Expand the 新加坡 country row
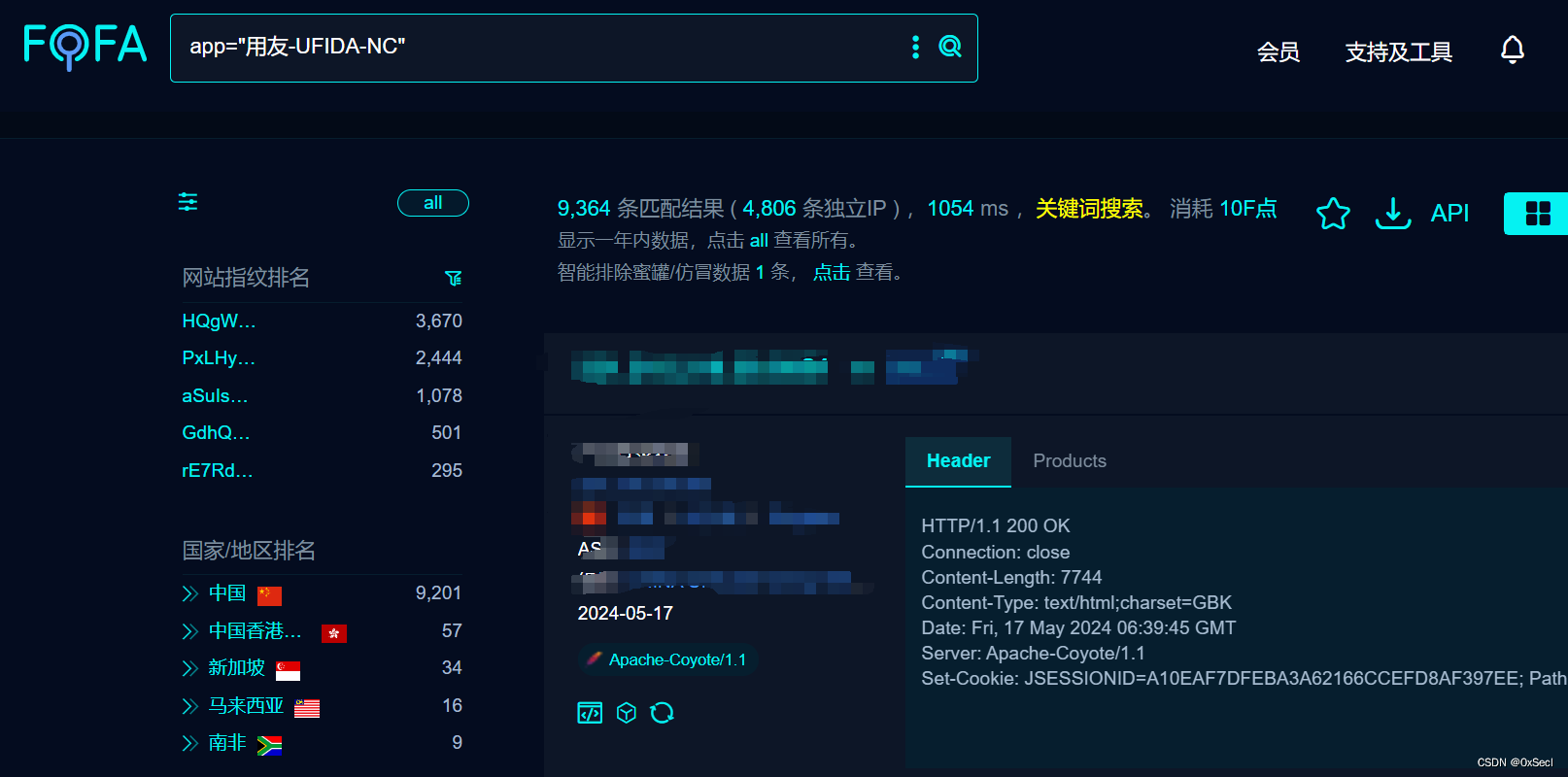This screenshot has width=1568, height=777. tap(190, 668)
